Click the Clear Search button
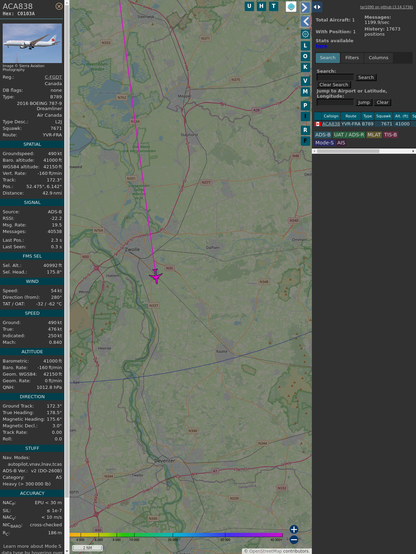The width and height of the screenshot is (416, 554). click(334, 85)
